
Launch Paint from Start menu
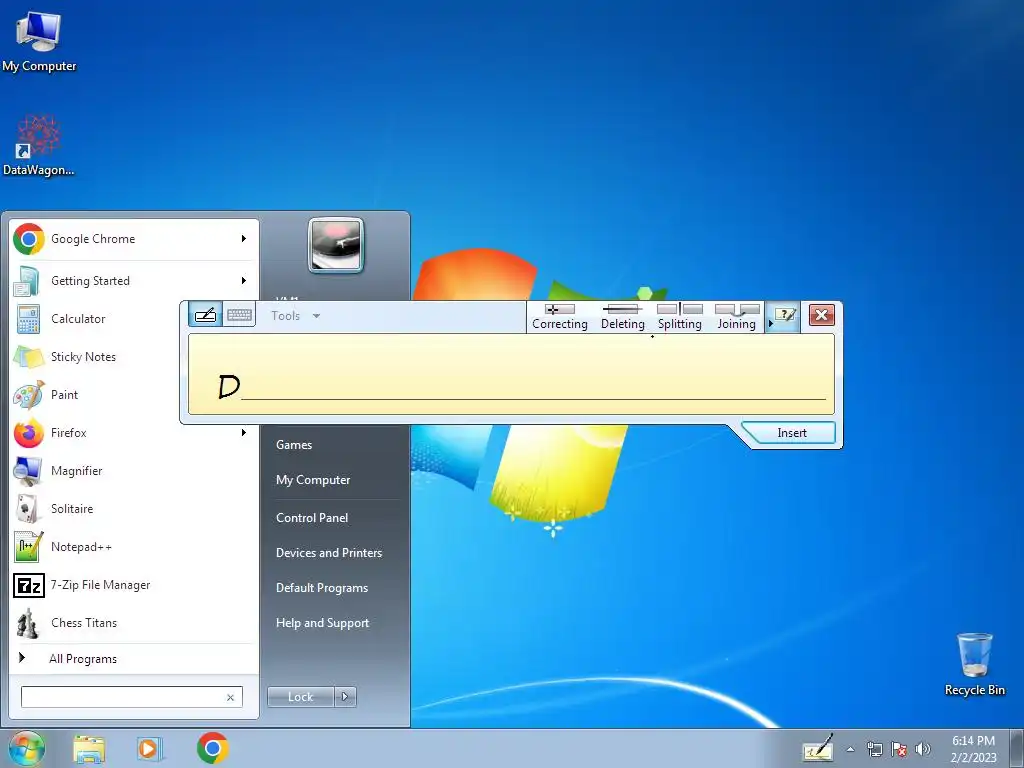point(95,394)
